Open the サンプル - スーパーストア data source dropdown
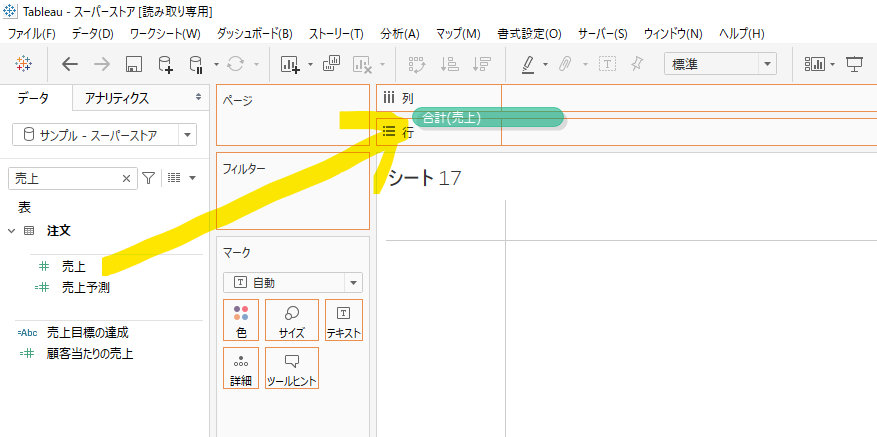Screen dimensions: 877x437 [x=187, y=135]
